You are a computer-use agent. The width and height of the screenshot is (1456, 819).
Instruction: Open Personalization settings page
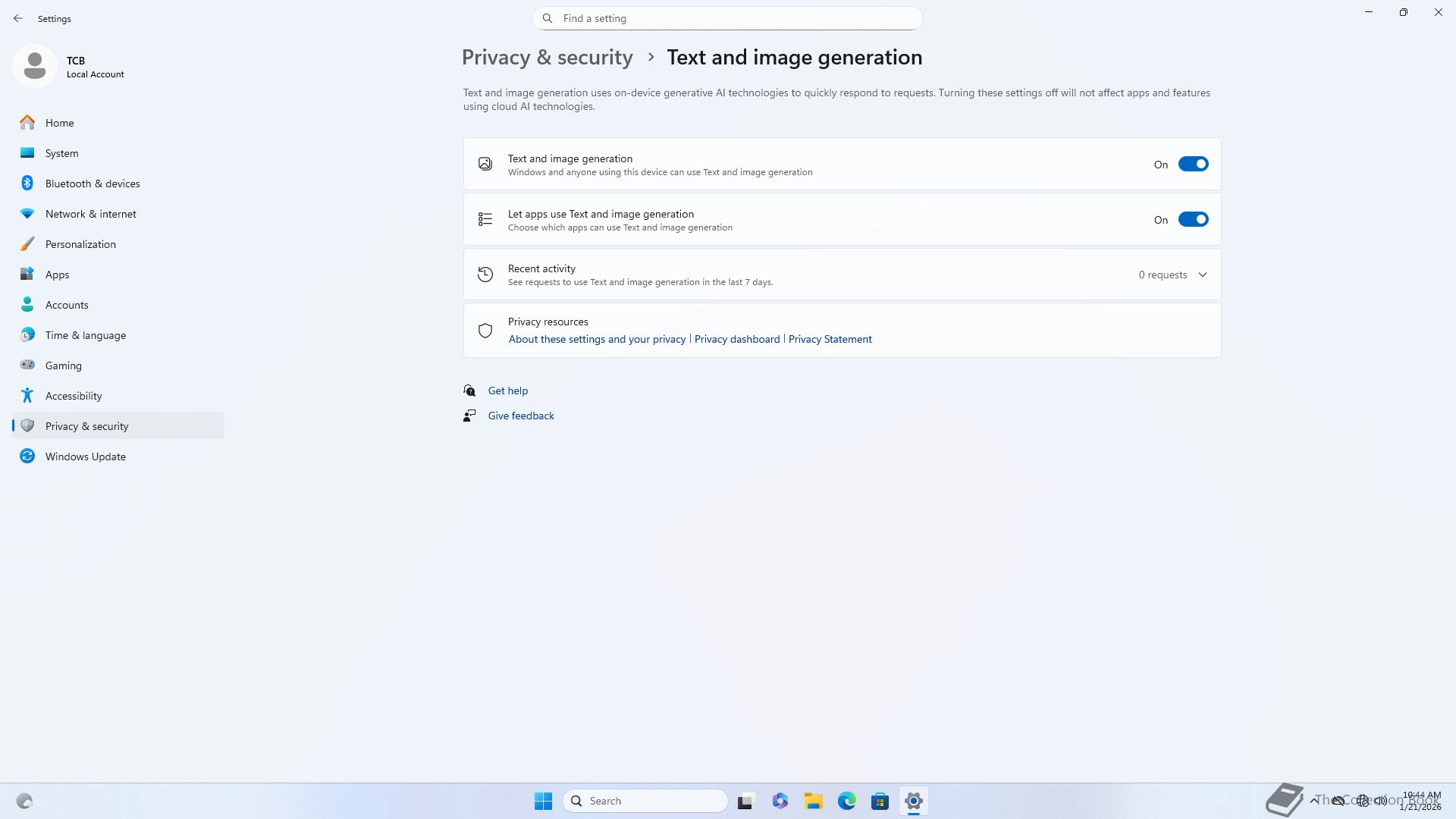[80, 244]
